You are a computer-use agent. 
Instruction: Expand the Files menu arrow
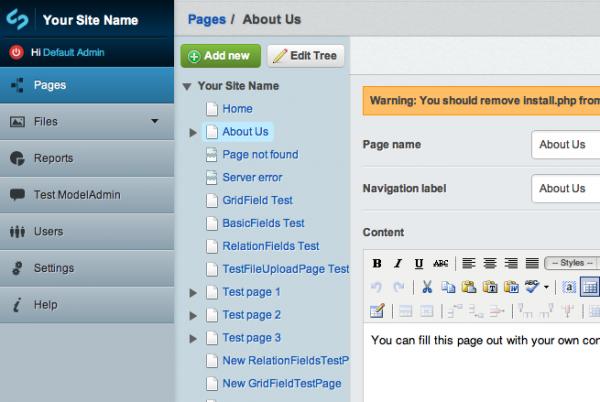pyautogui.click(x=155, y=121)
